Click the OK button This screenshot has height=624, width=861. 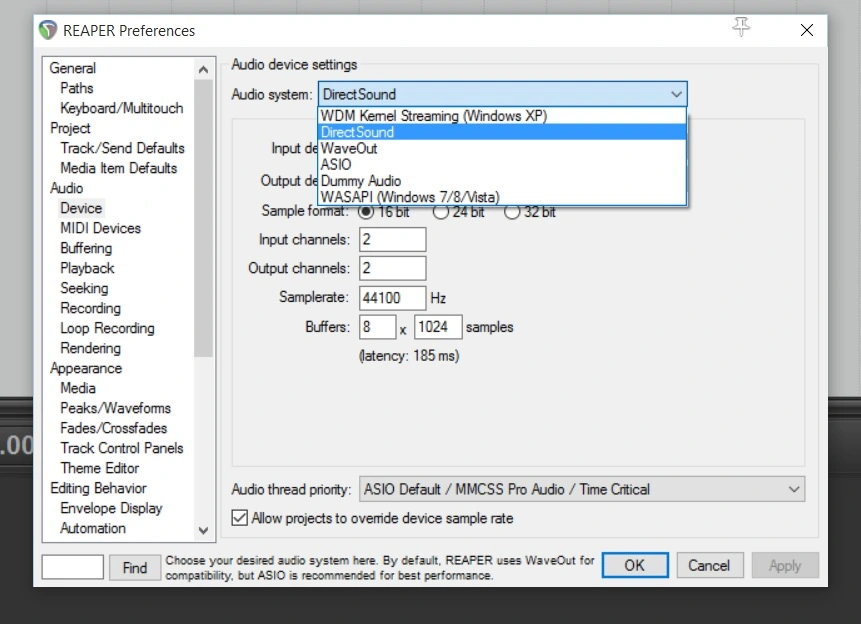635,565
